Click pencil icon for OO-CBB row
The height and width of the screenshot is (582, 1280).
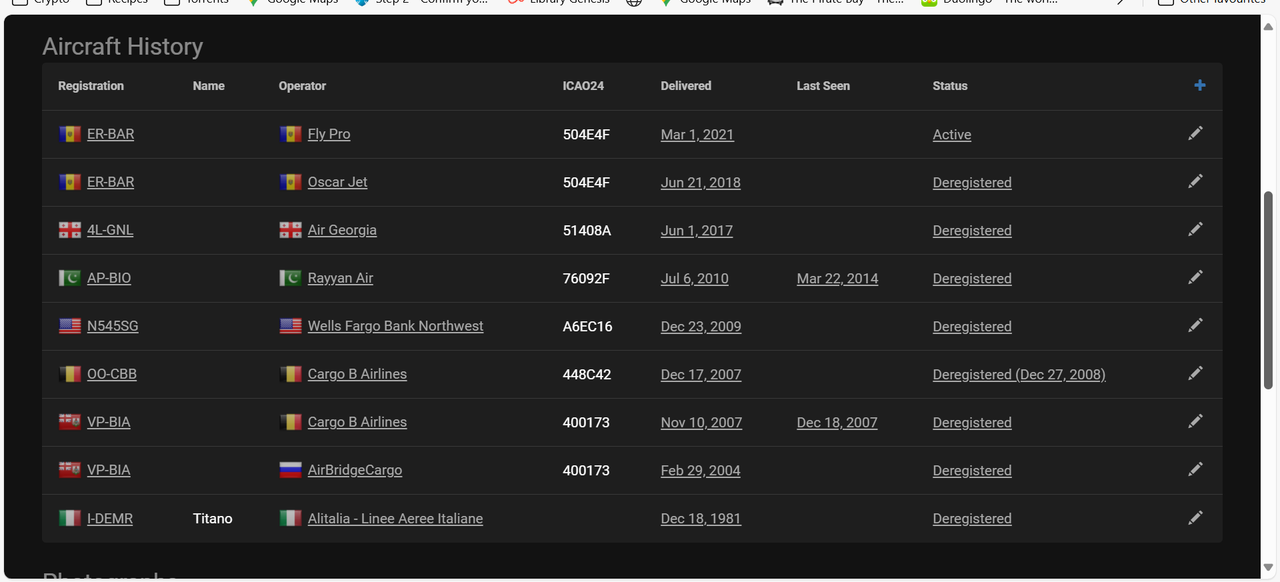[x=1195, y=373]
